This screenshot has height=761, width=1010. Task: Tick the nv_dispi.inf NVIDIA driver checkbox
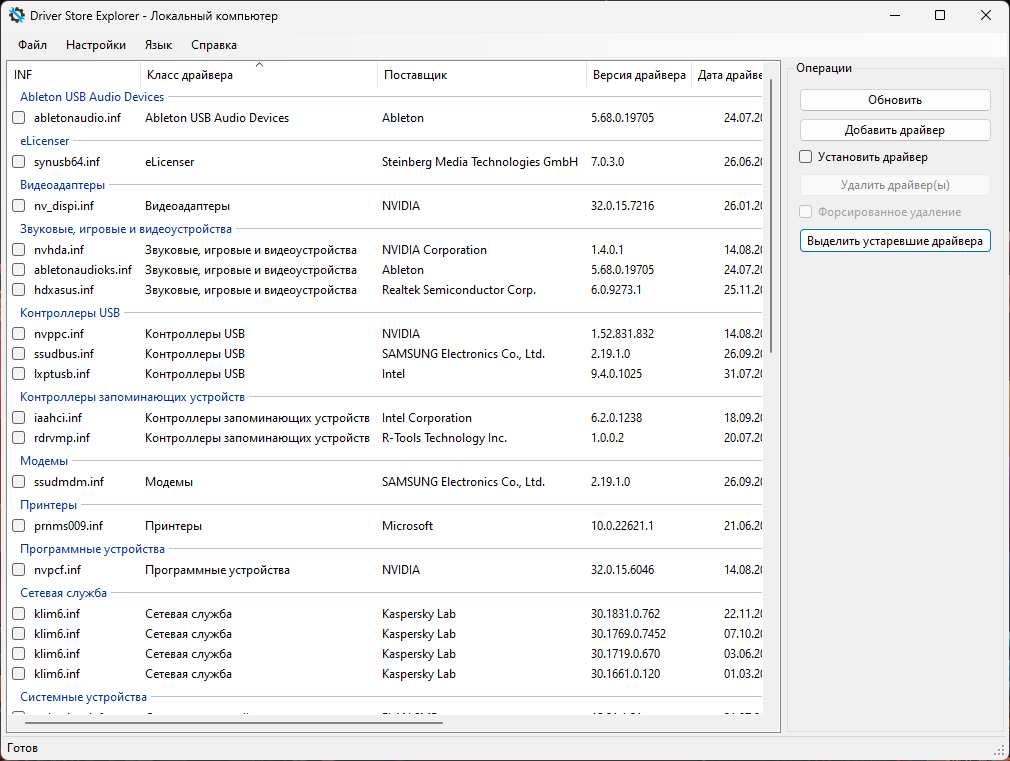[19, 206]
